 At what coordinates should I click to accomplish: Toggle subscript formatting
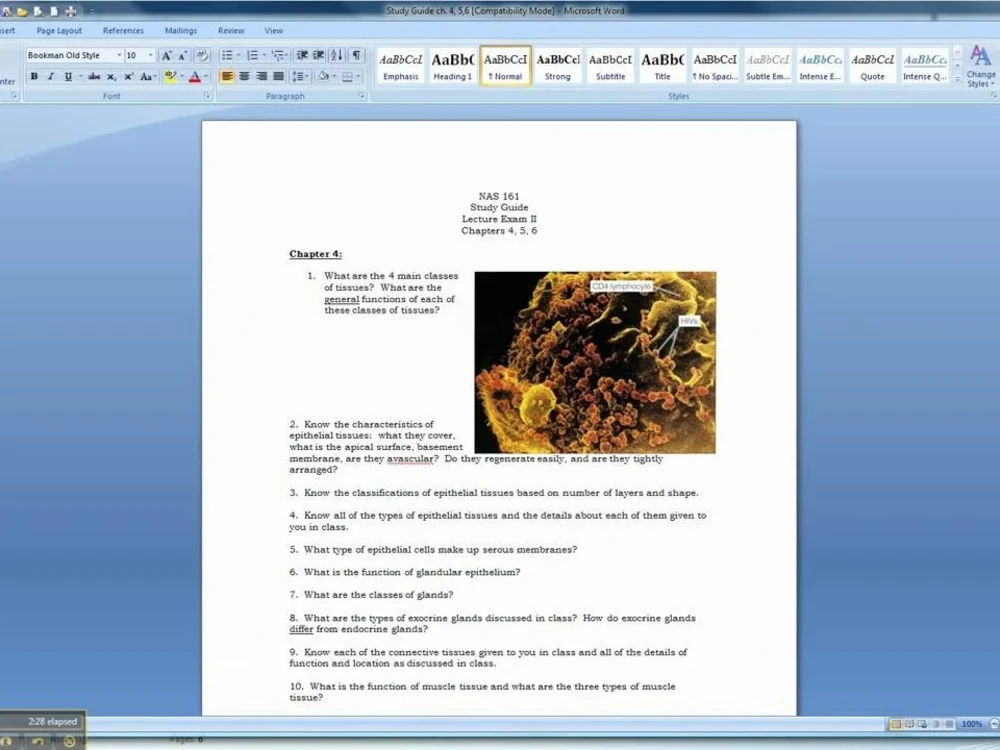coord(111,77)
